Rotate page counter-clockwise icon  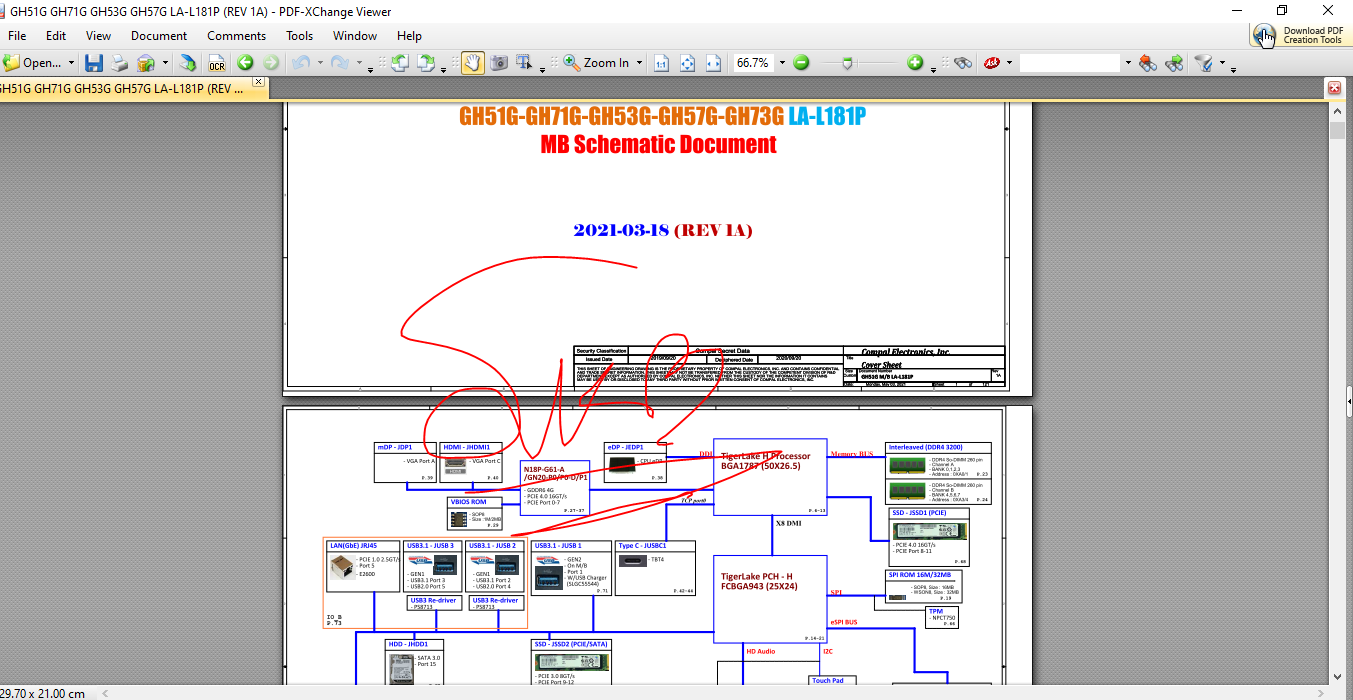(400, 63)
